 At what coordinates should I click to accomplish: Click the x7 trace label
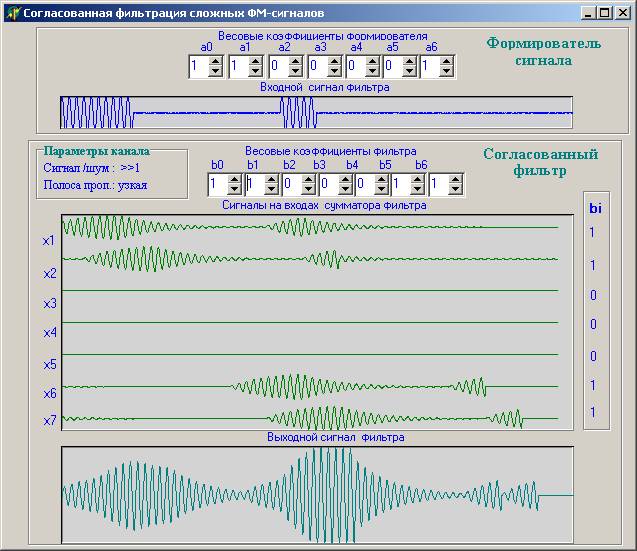50,420
